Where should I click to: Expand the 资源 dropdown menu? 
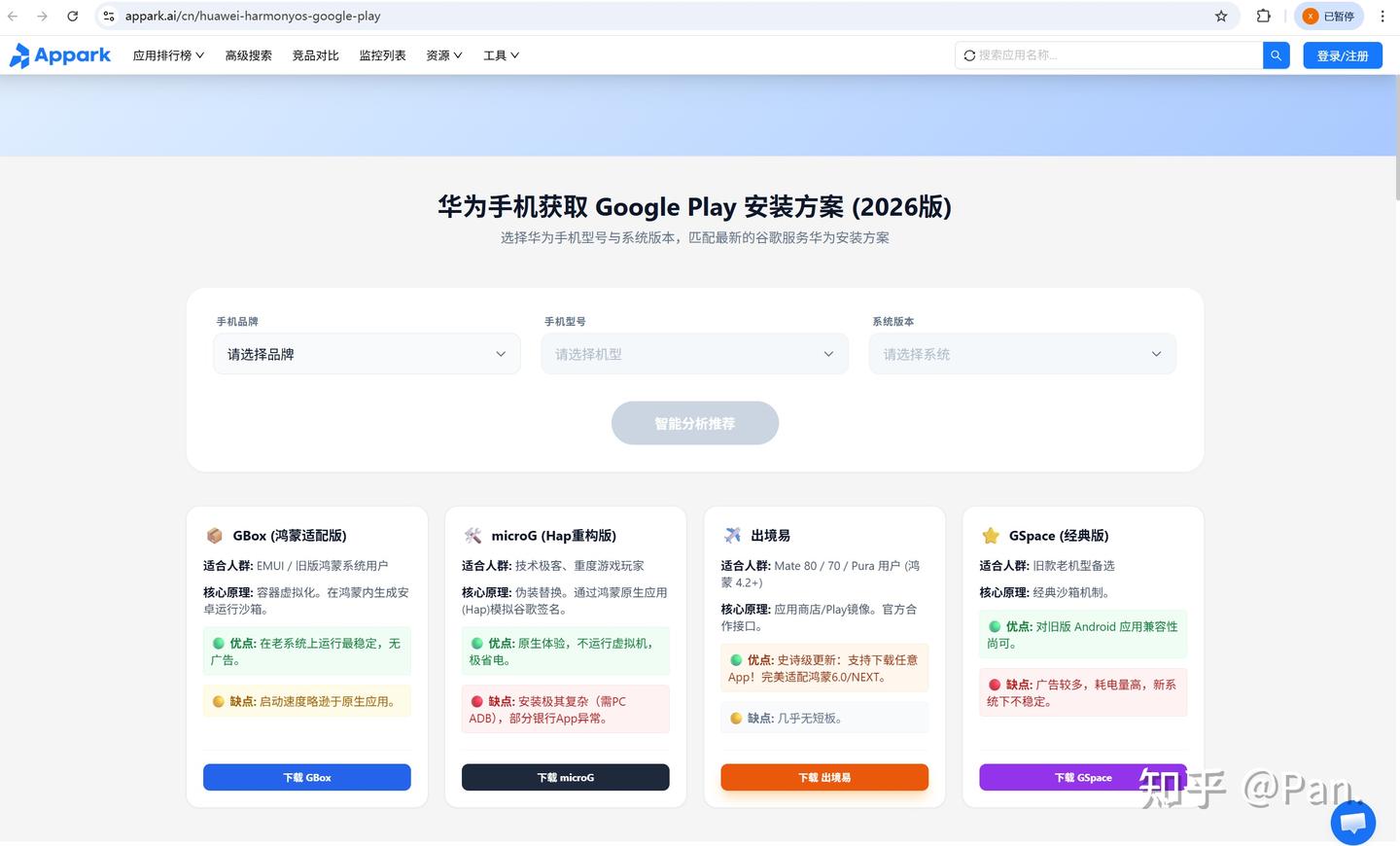point(443,55)
